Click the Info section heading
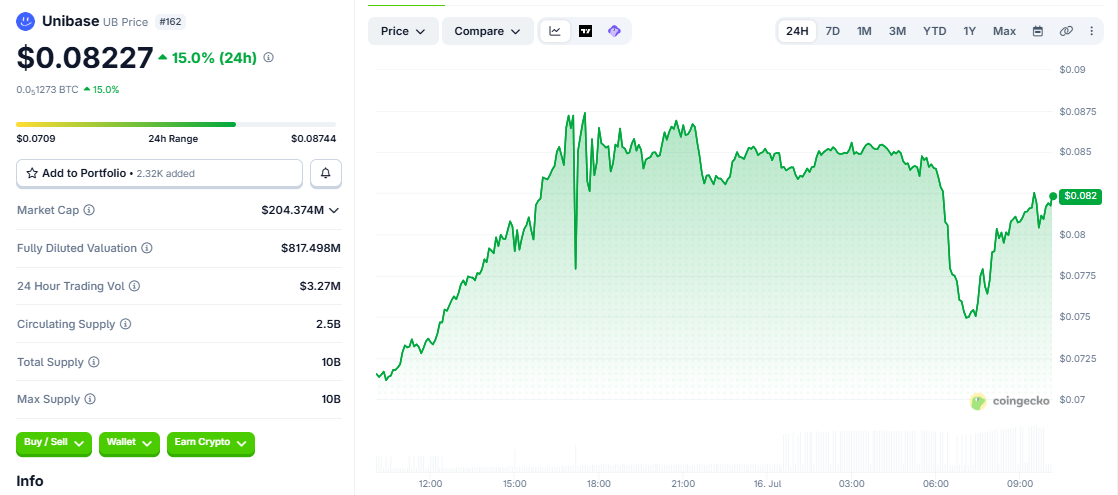 tap(30, 481)
